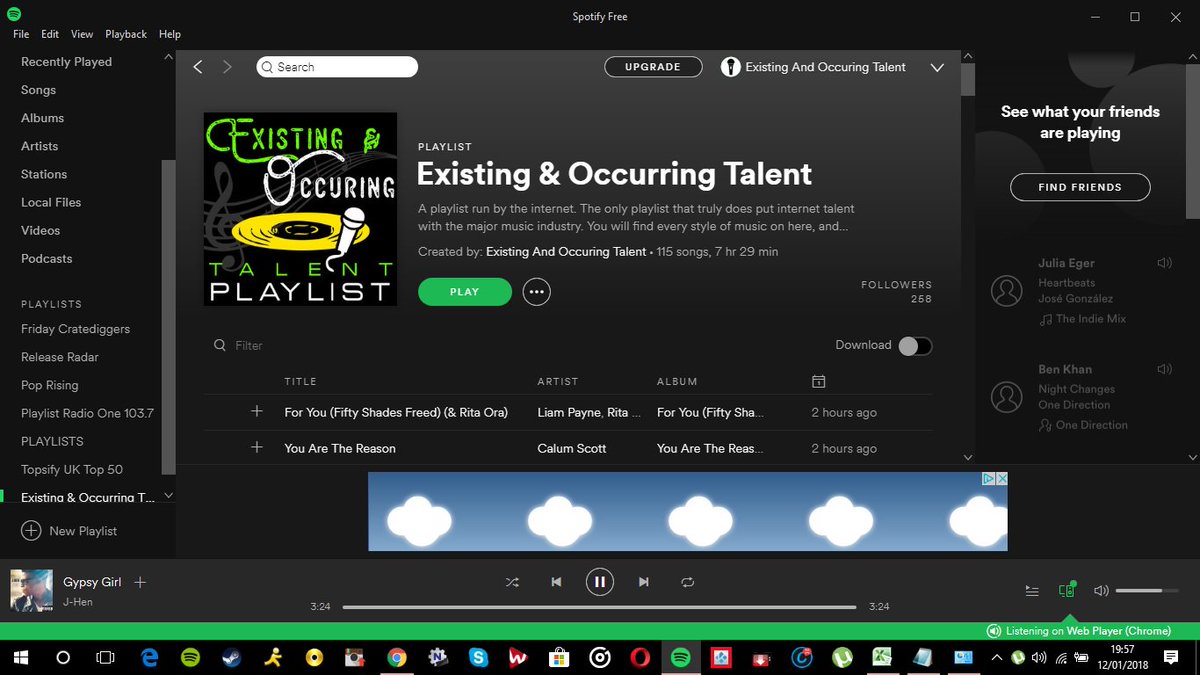Expand the user account dropdown chevron
The width and height of the screenshot is (1200, 675).
coord(937,68)
